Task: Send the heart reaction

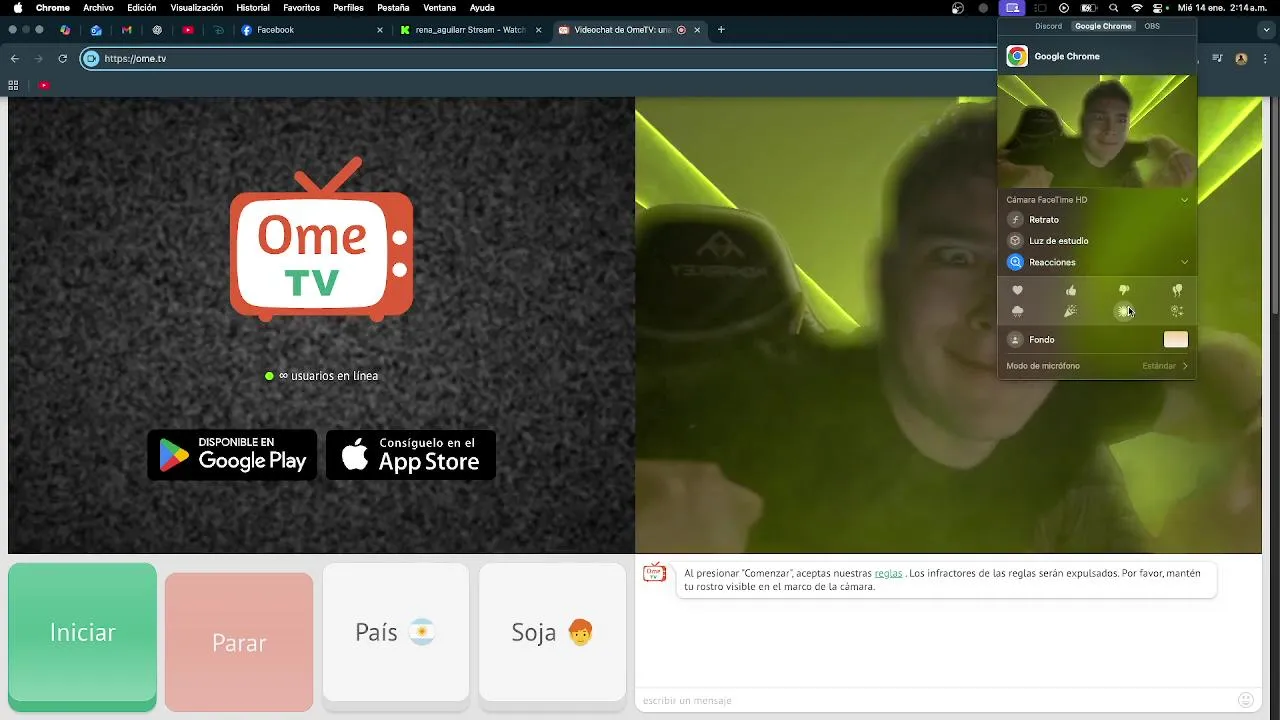Action: 1018,290
